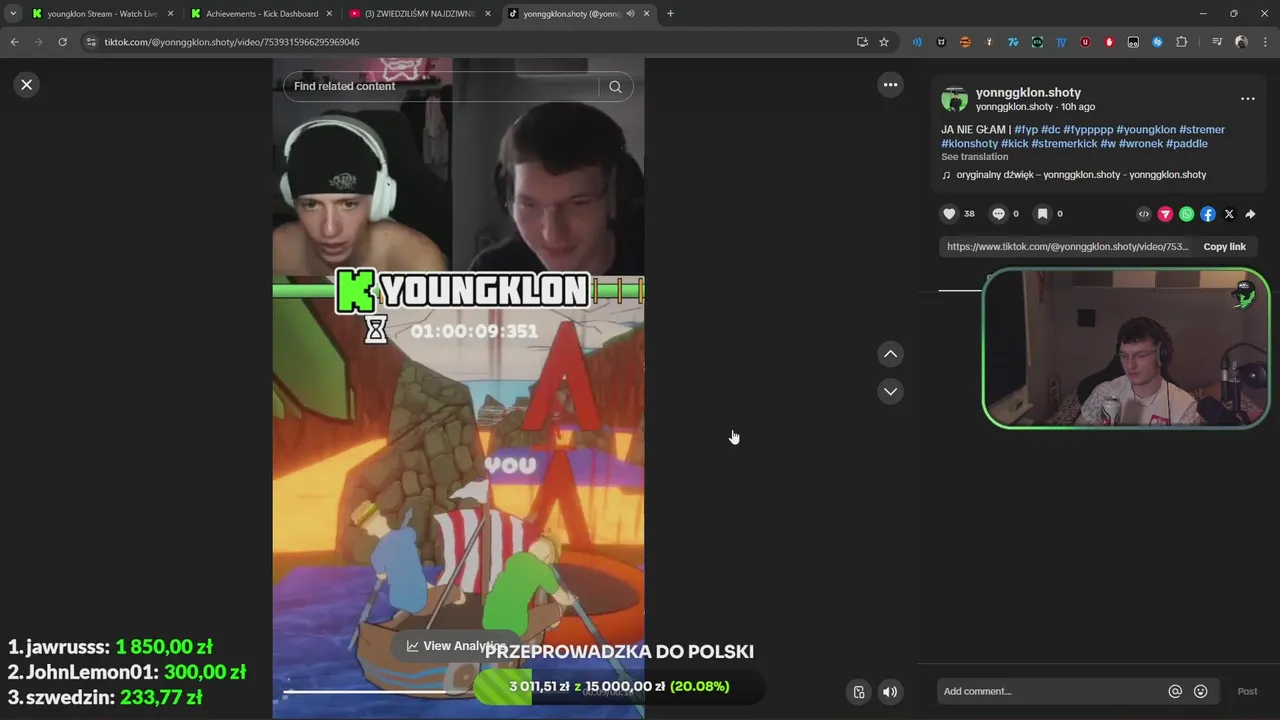Open the #klonshoty hashtag link

pyautogui.click(x=969, y=144)
